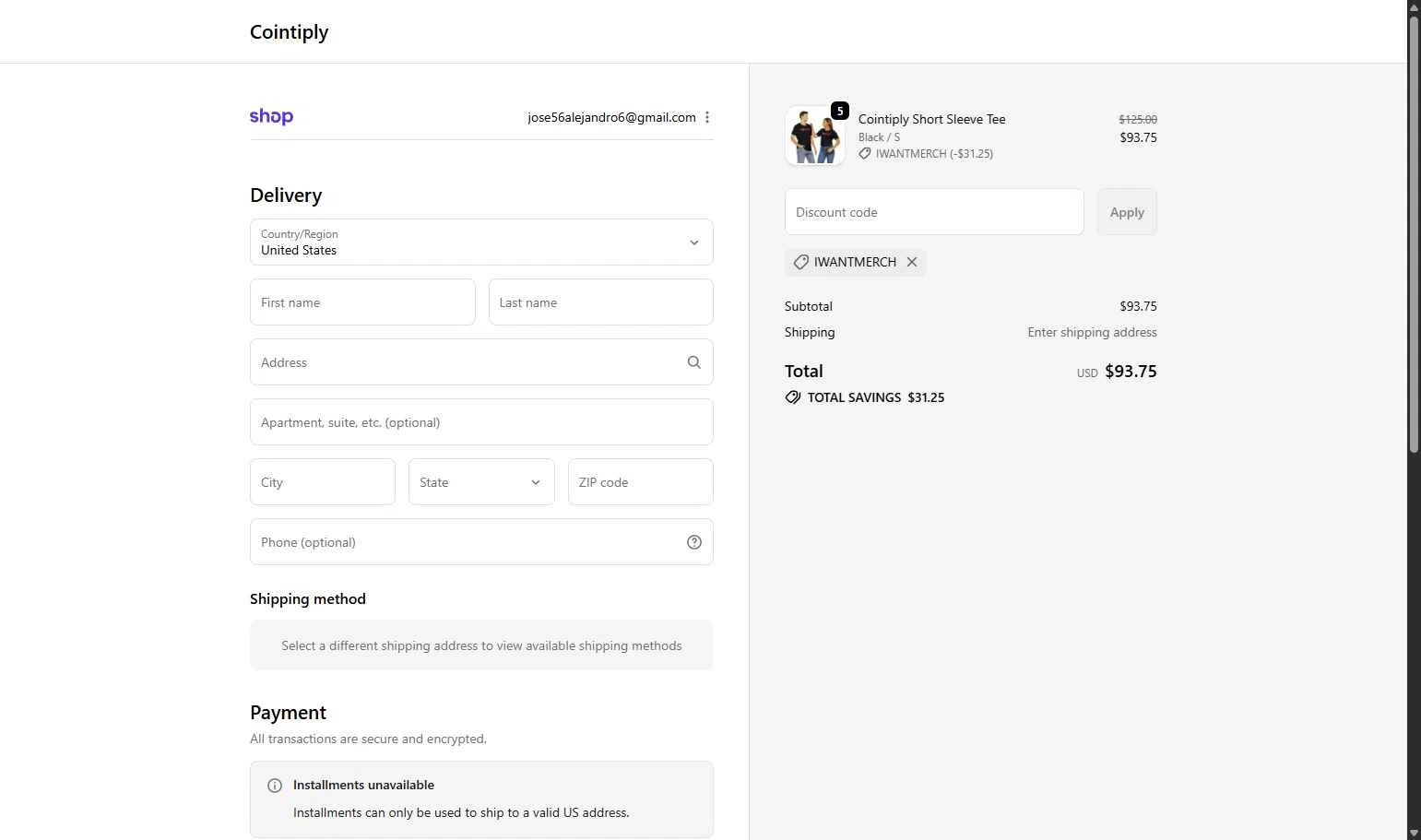The width and height of the screenshot is (1421, 840).
Task: Click the Discount code field
Action: 934,212
